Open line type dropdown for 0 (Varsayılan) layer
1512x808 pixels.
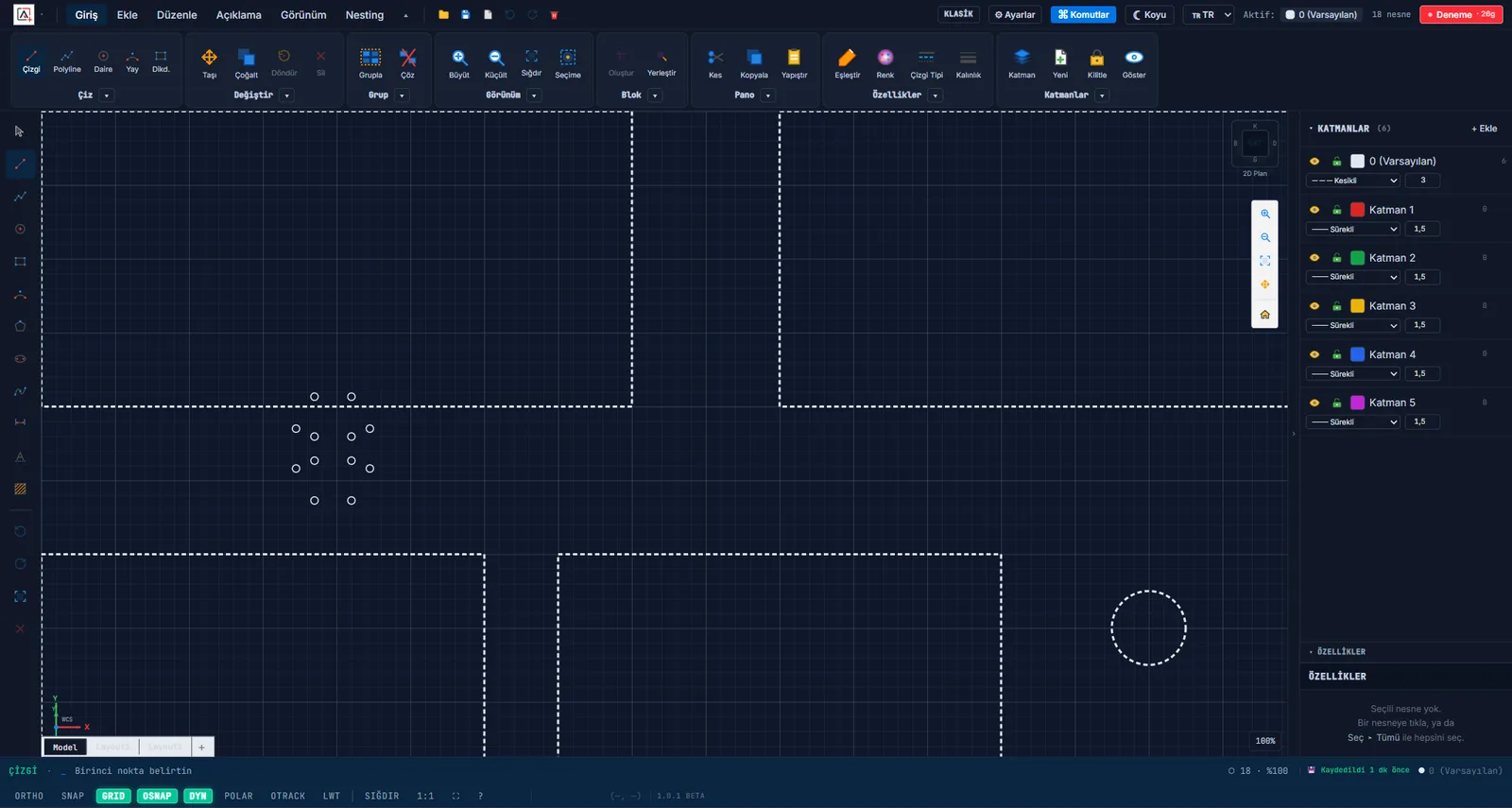(x=1353, y=181)
